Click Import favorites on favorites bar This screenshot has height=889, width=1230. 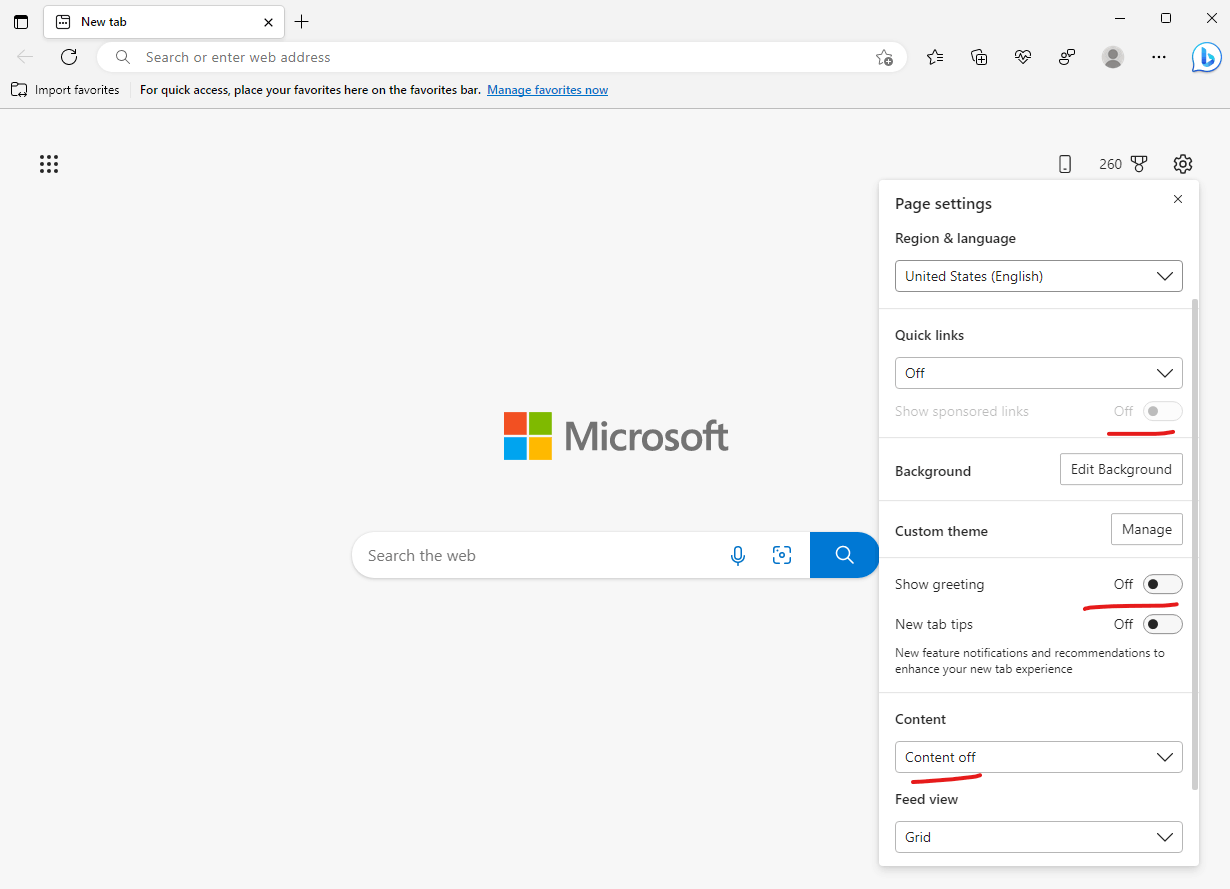point(65,90)
